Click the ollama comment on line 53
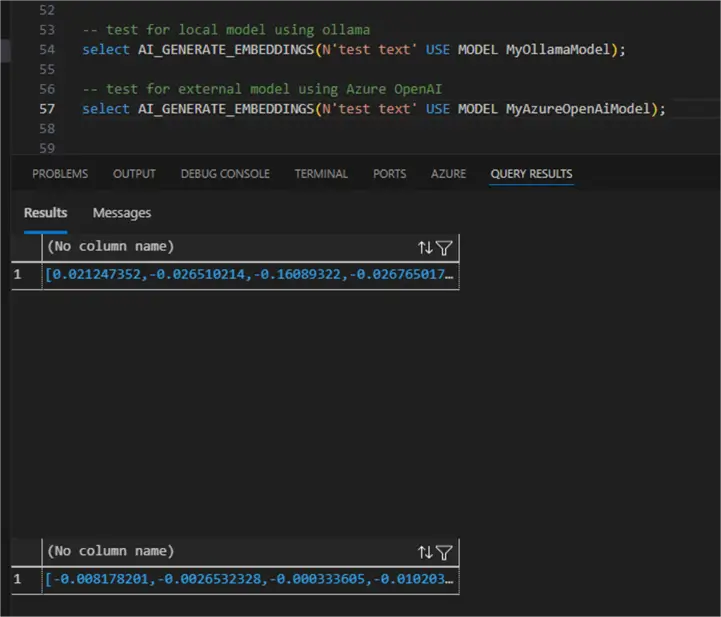 (x=226, y=30)
